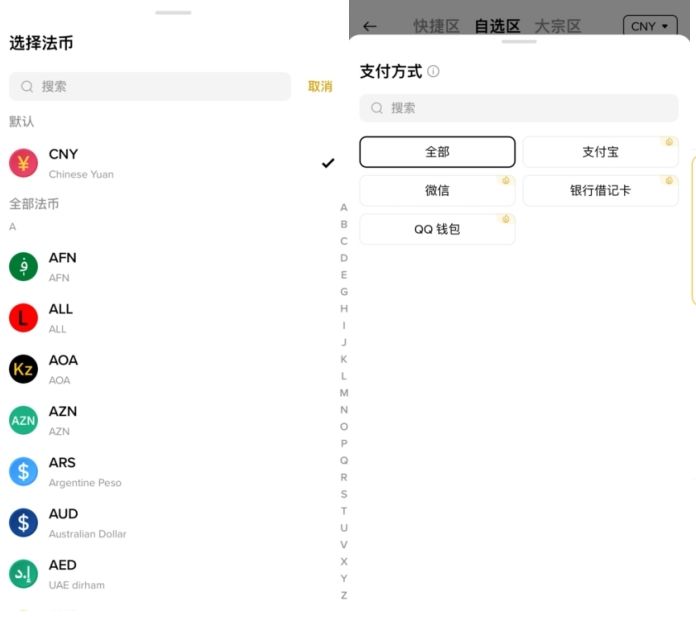This screenshot has height=617, width=696.
Task: Open the 支付方式 info icon
Action: pos(433,72)
